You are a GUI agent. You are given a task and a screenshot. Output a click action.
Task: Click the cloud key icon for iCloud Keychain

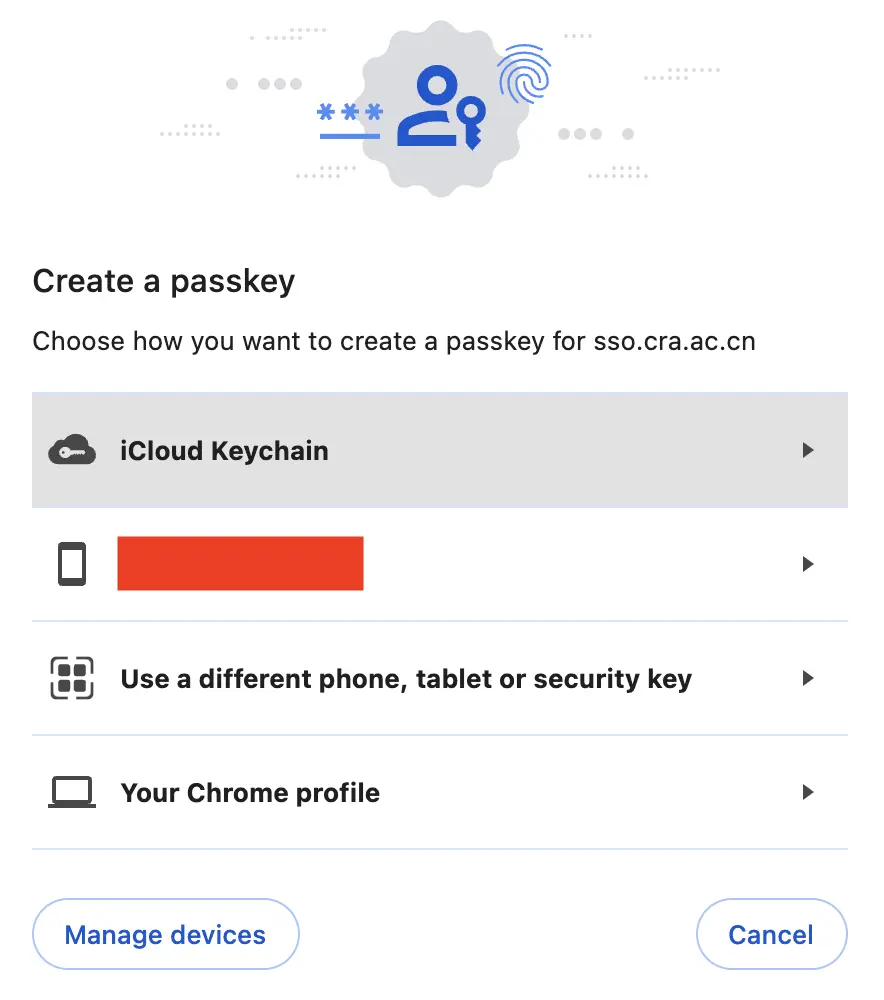point(72,451)
